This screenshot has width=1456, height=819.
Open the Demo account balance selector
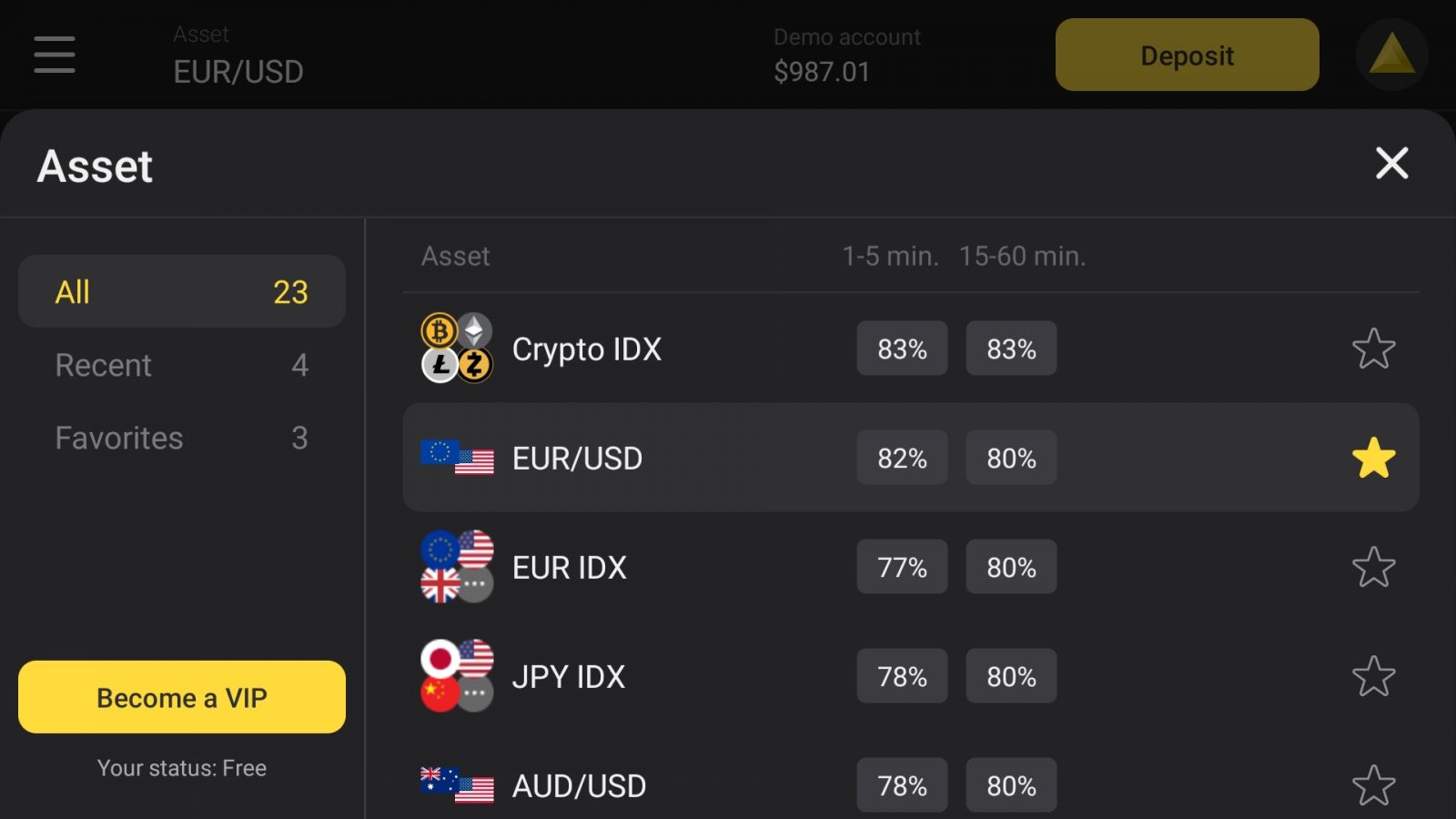[846, 55]
